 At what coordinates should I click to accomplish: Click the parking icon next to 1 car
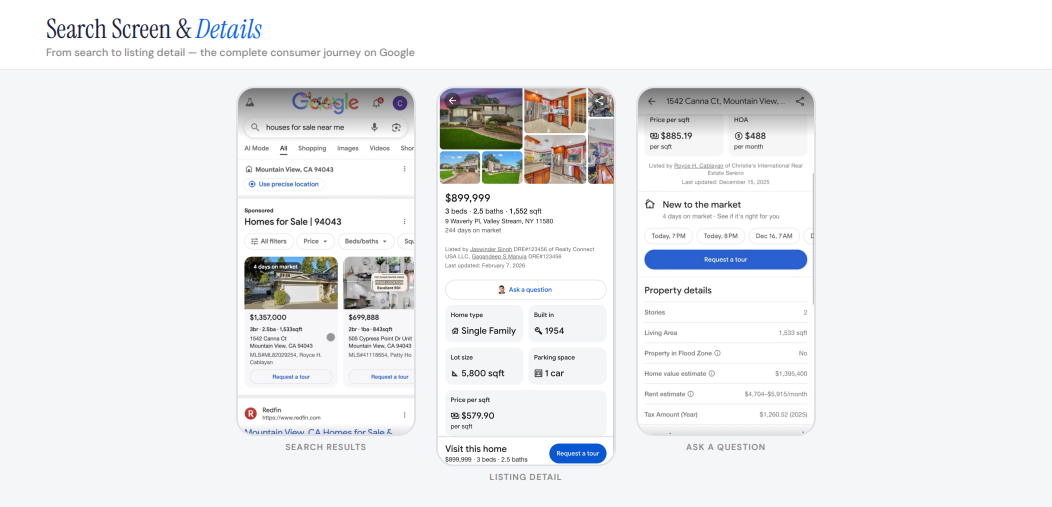(x=537, y=373)
